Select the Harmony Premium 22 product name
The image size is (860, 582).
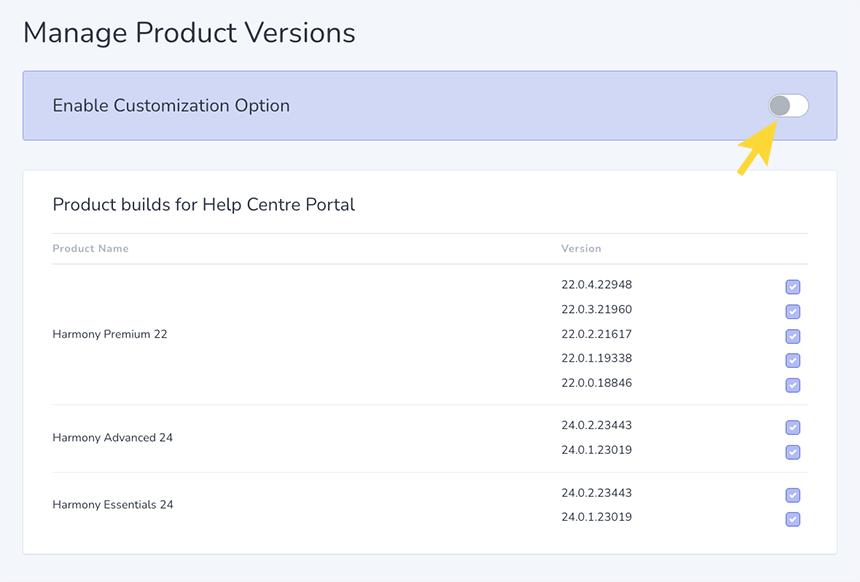pos(110,335)
